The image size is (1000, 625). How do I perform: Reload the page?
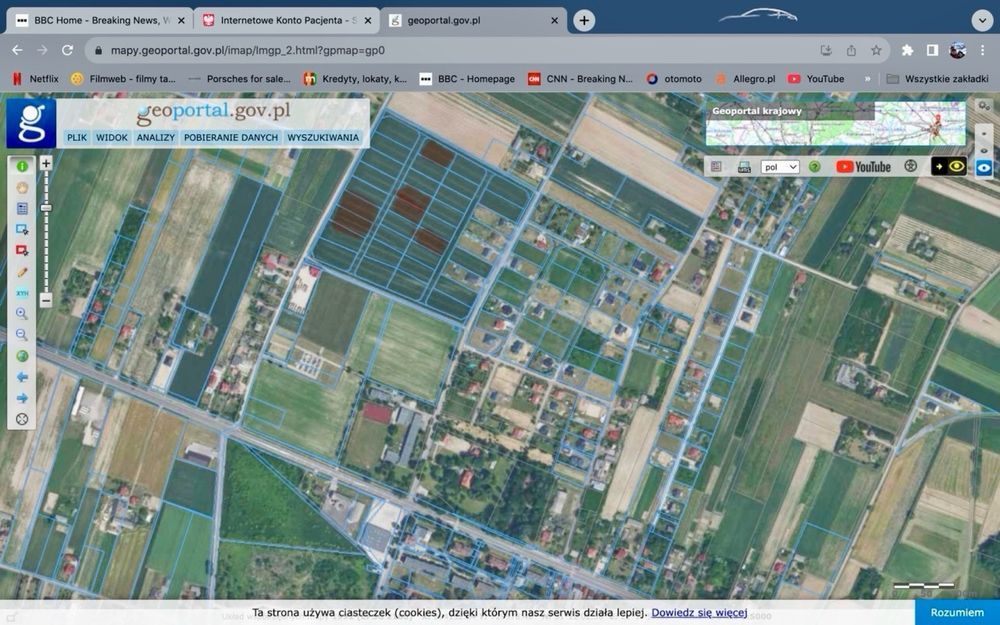point(67,50)
